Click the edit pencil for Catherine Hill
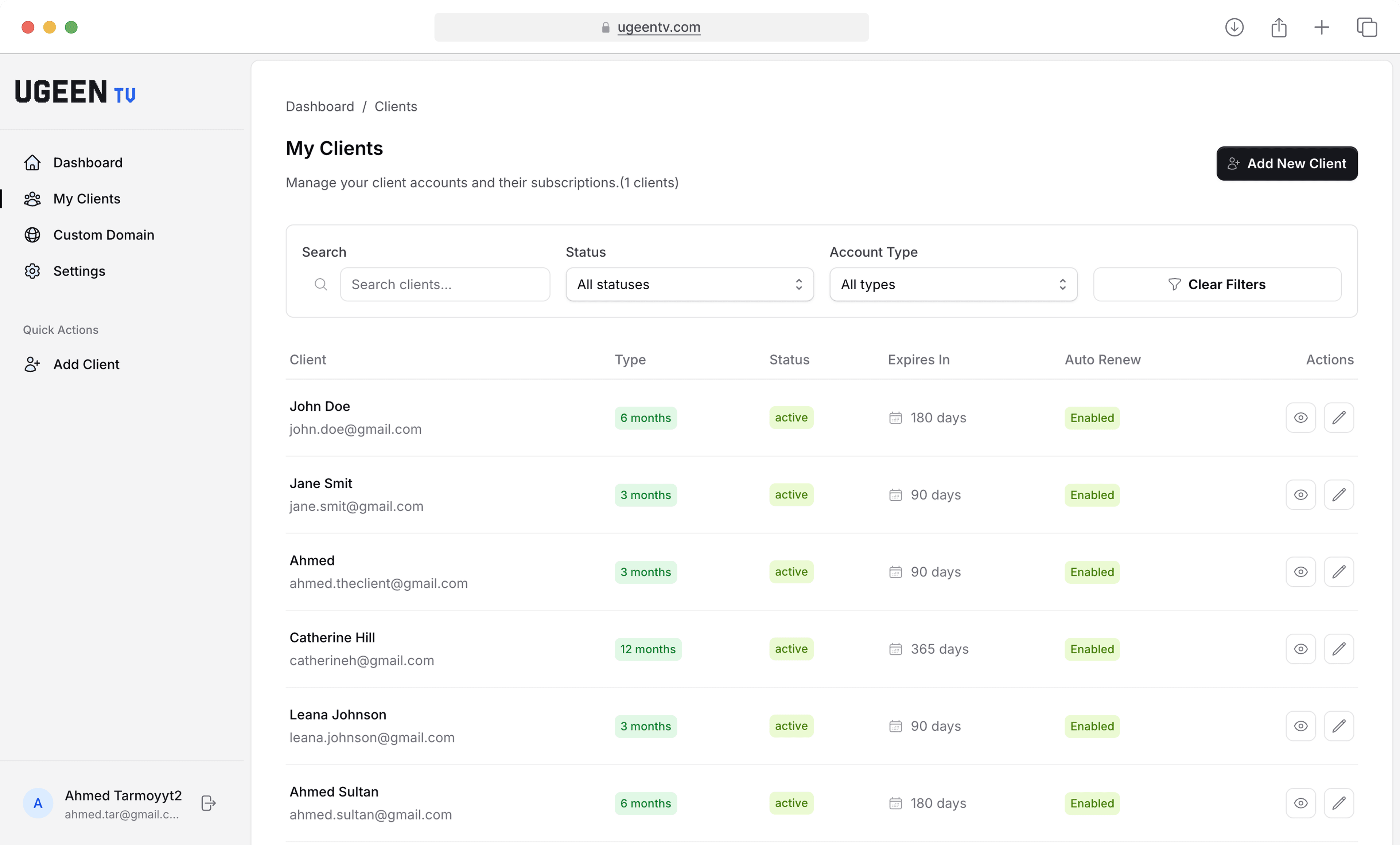1400x845 pixels. [x=1339, y=649]
